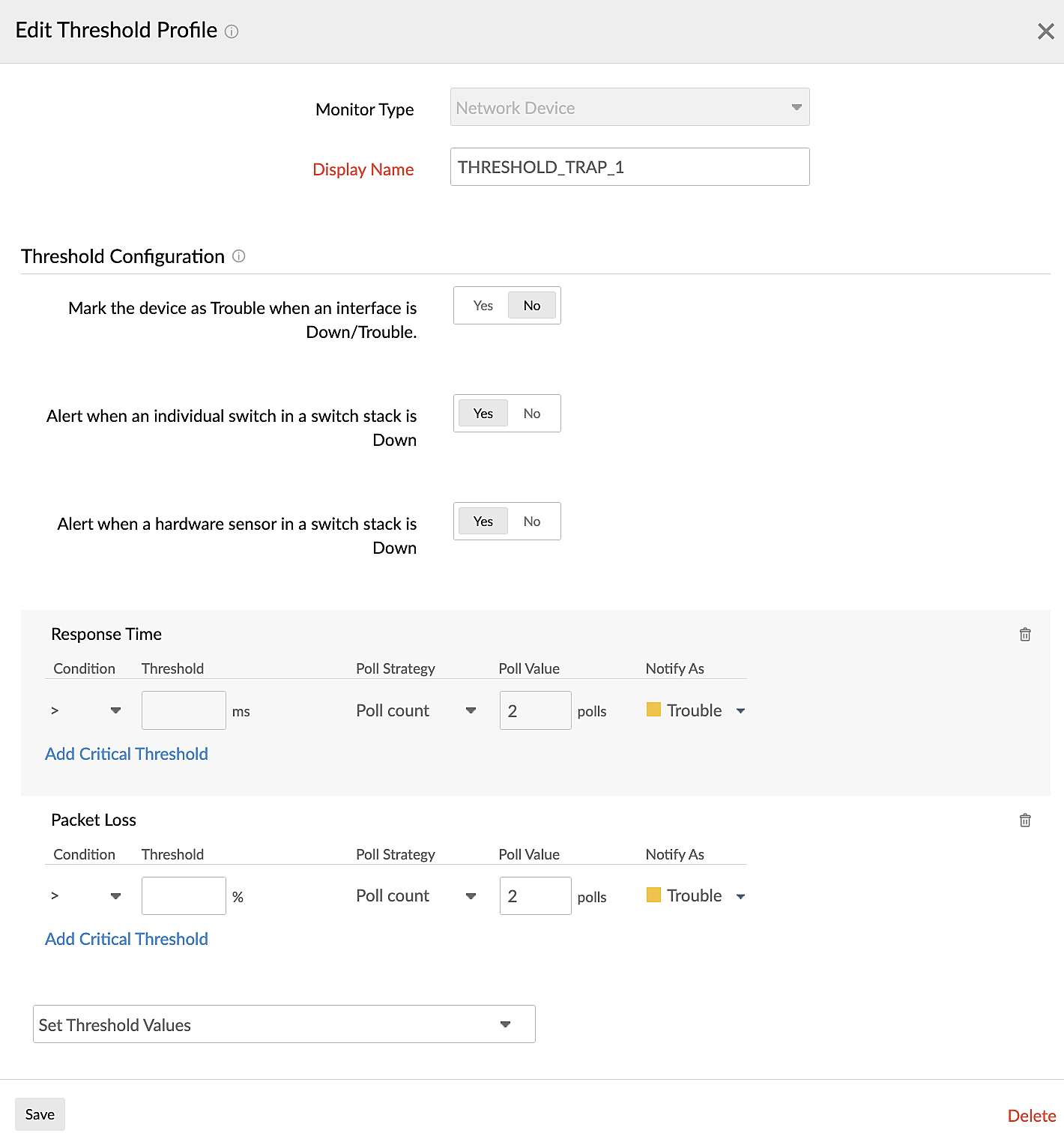Delete the Response Time threshold via trash icon
The height and width of the screenshot is (1139, 1064).
(1025, 635)
